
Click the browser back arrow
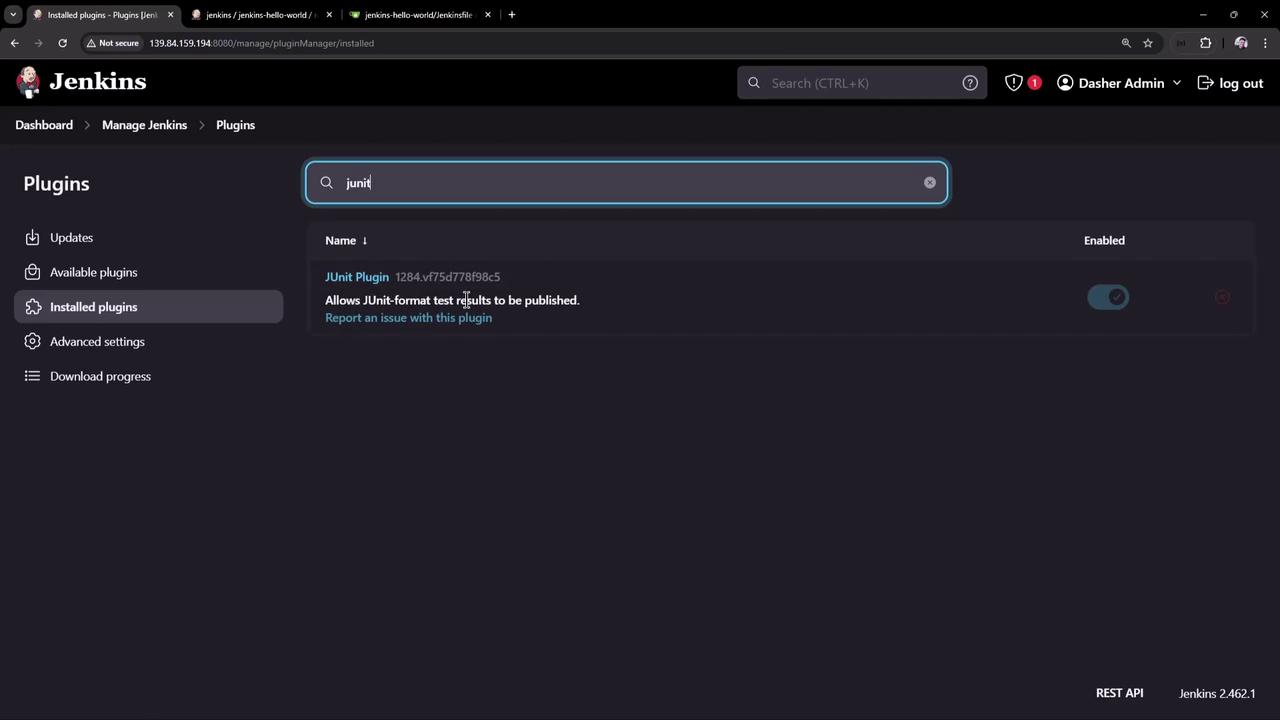[x=15, y=43]
